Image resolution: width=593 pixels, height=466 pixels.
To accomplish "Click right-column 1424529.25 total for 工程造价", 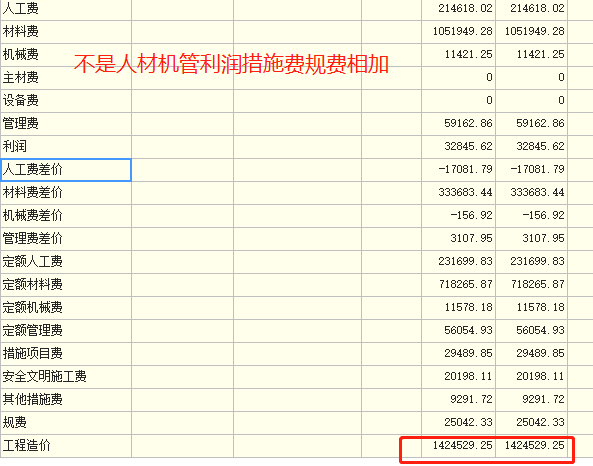I will (535, 446).
